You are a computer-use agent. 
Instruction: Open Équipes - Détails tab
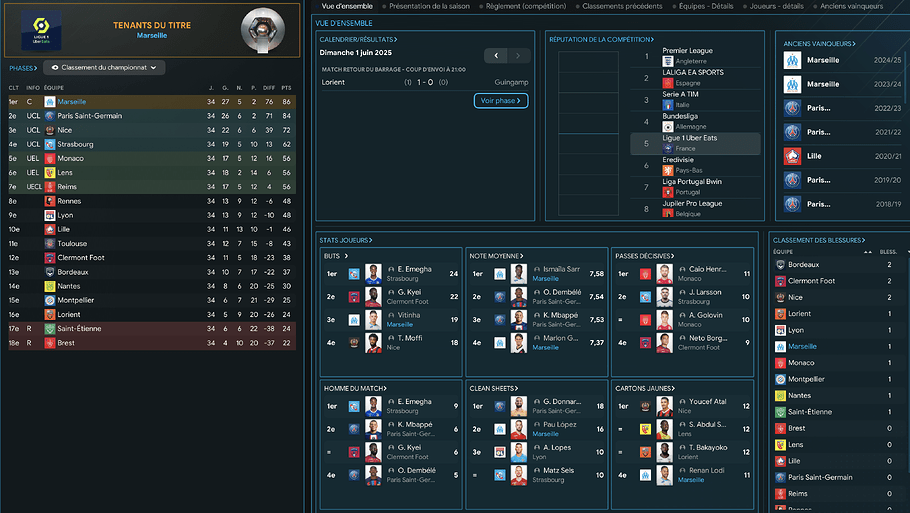(706, 6)
